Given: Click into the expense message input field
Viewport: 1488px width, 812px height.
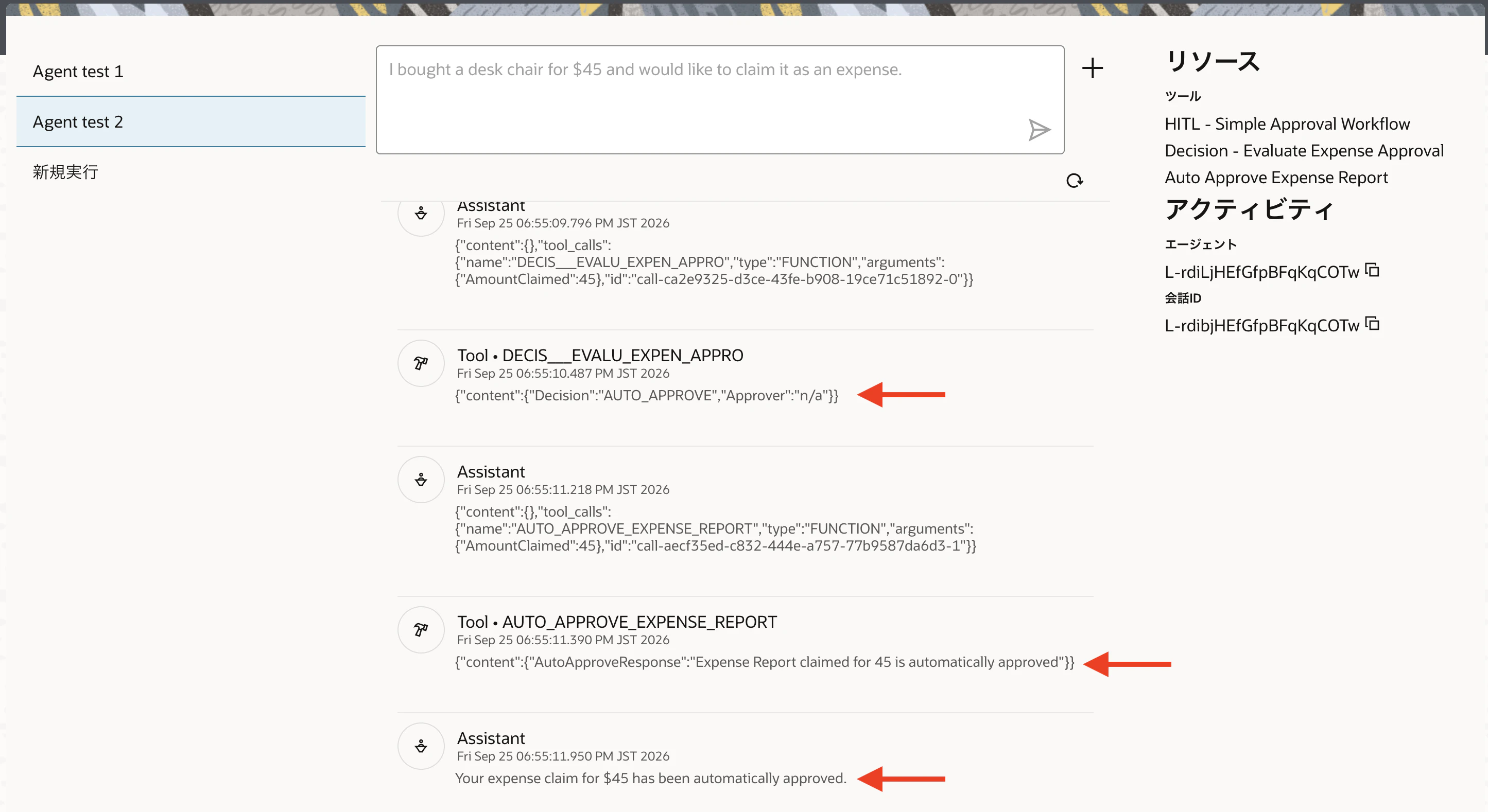Looking at the screenshot, I should click(720, 100).
